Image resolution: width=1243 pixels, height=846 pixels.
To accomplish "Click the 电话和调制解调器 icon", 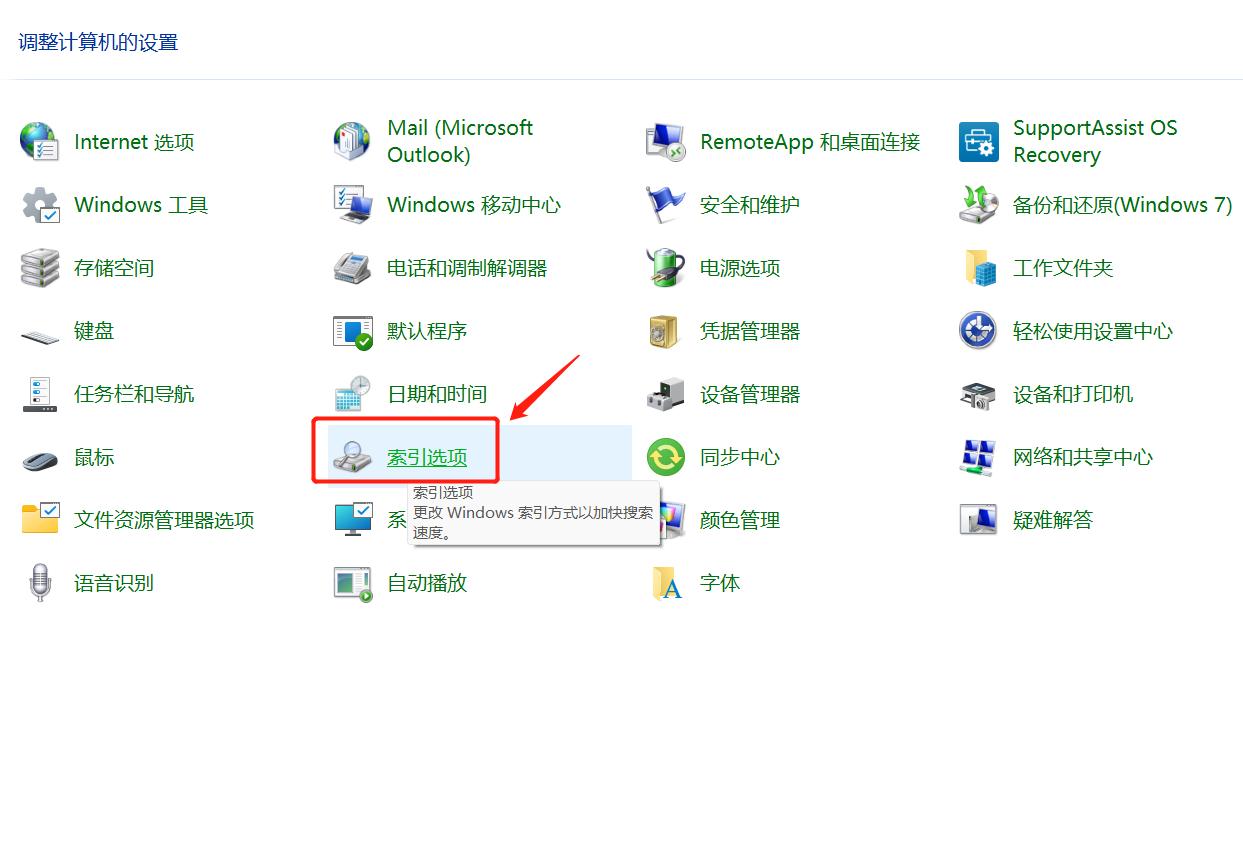I will pos(352,268).
